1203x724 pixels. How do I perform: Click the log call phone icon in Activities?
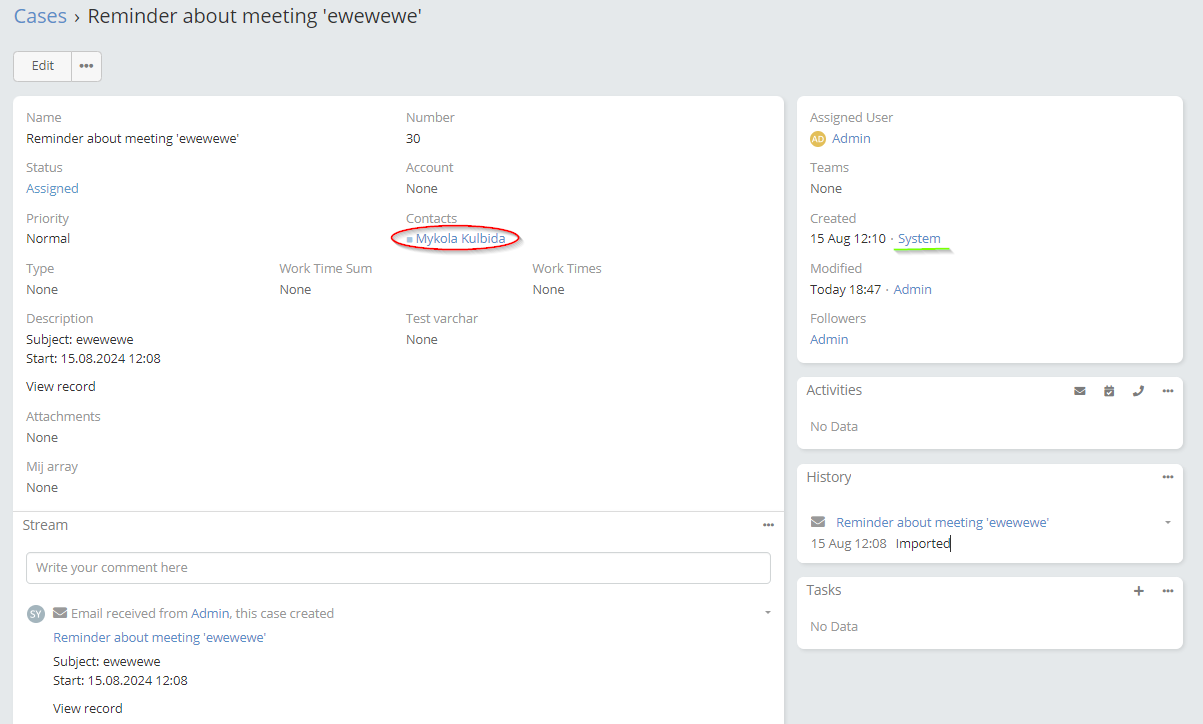1138,391
